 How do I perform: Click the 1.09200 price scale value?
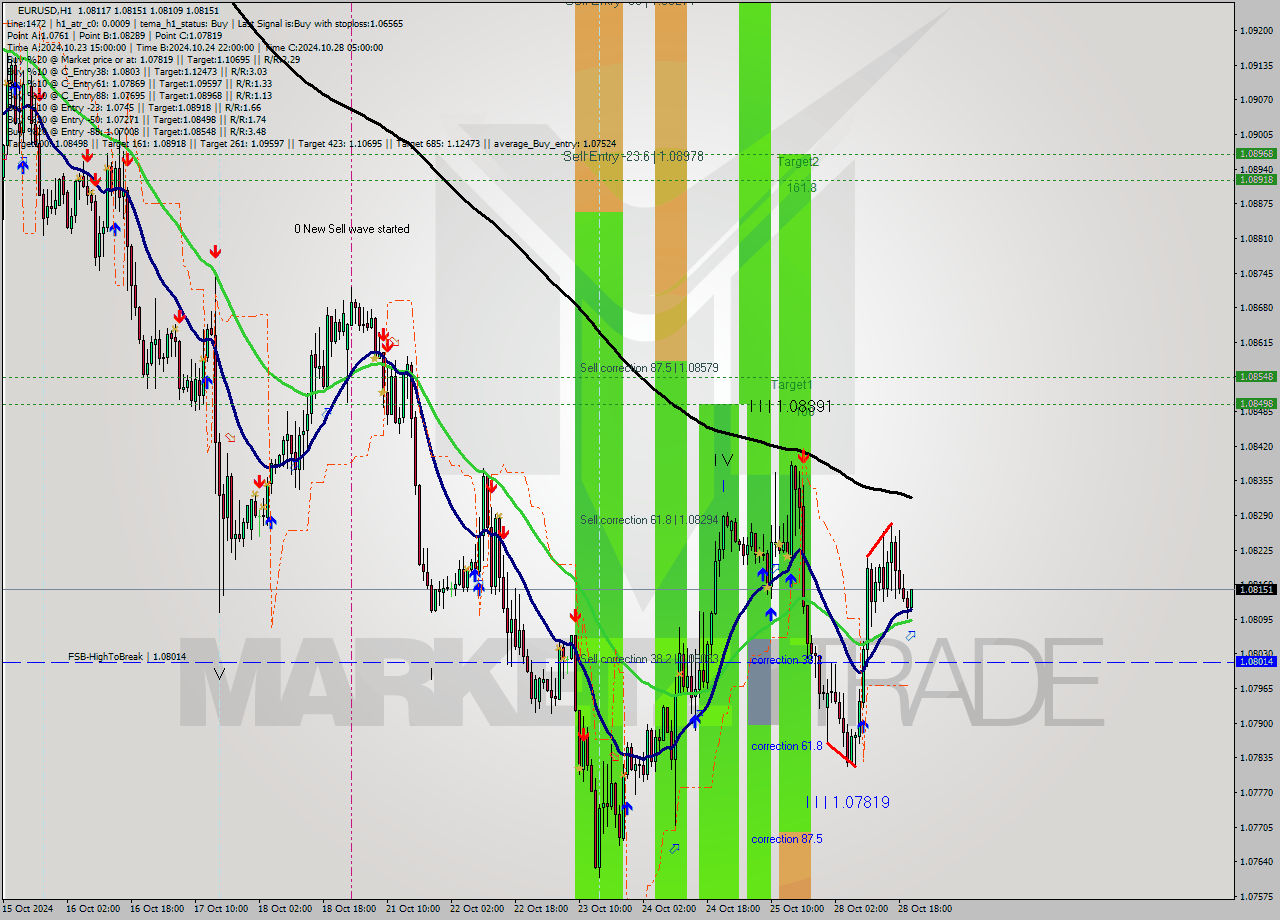1256,31
